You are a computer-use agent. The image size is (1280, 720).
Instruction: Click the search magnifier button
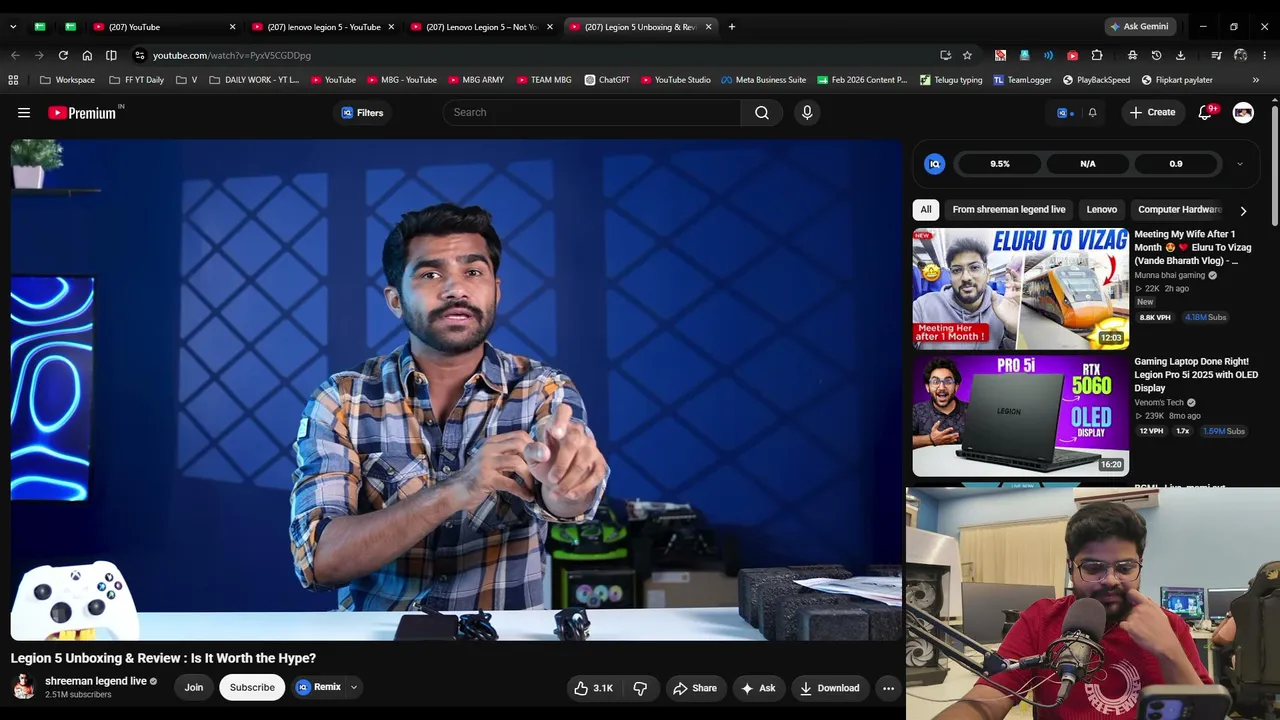click(762, 113)
